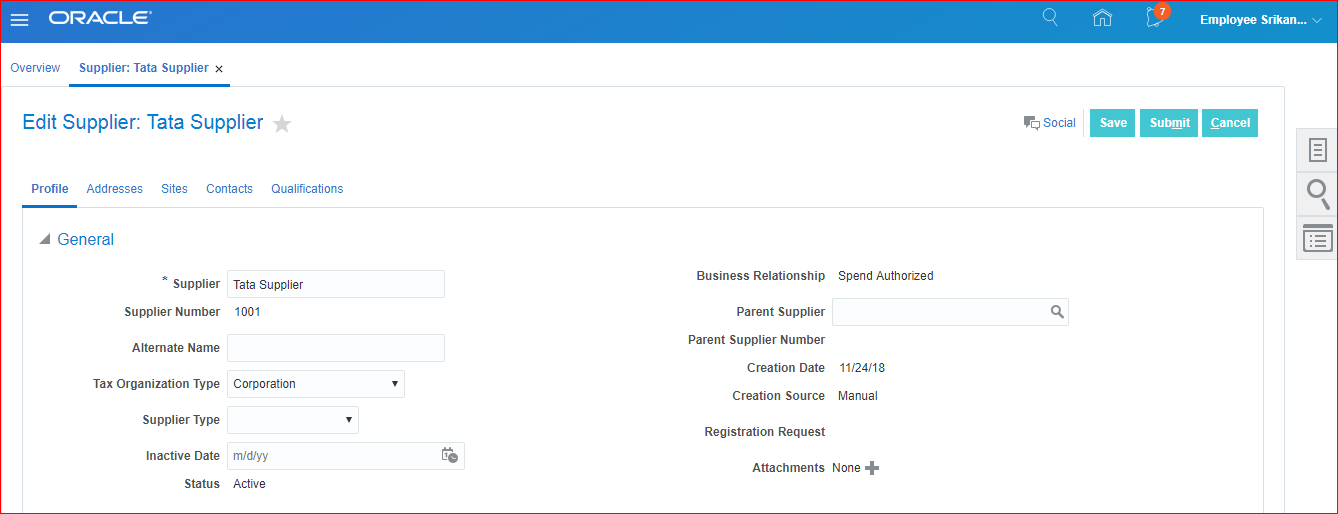Click the Submit button
This screenshot has height=514, width=1338.
(1169, 123)
